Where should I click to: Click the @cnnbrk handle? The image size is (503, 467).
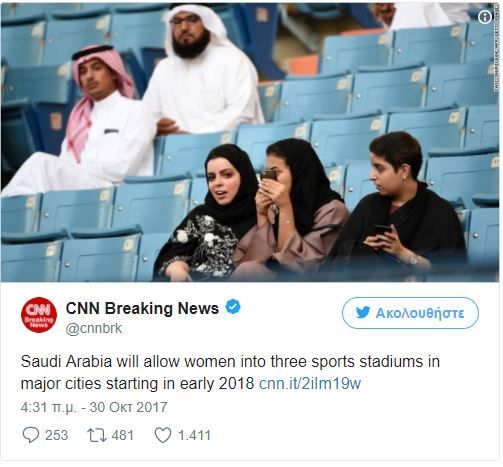pyautogui.click(x=94, y=329)
